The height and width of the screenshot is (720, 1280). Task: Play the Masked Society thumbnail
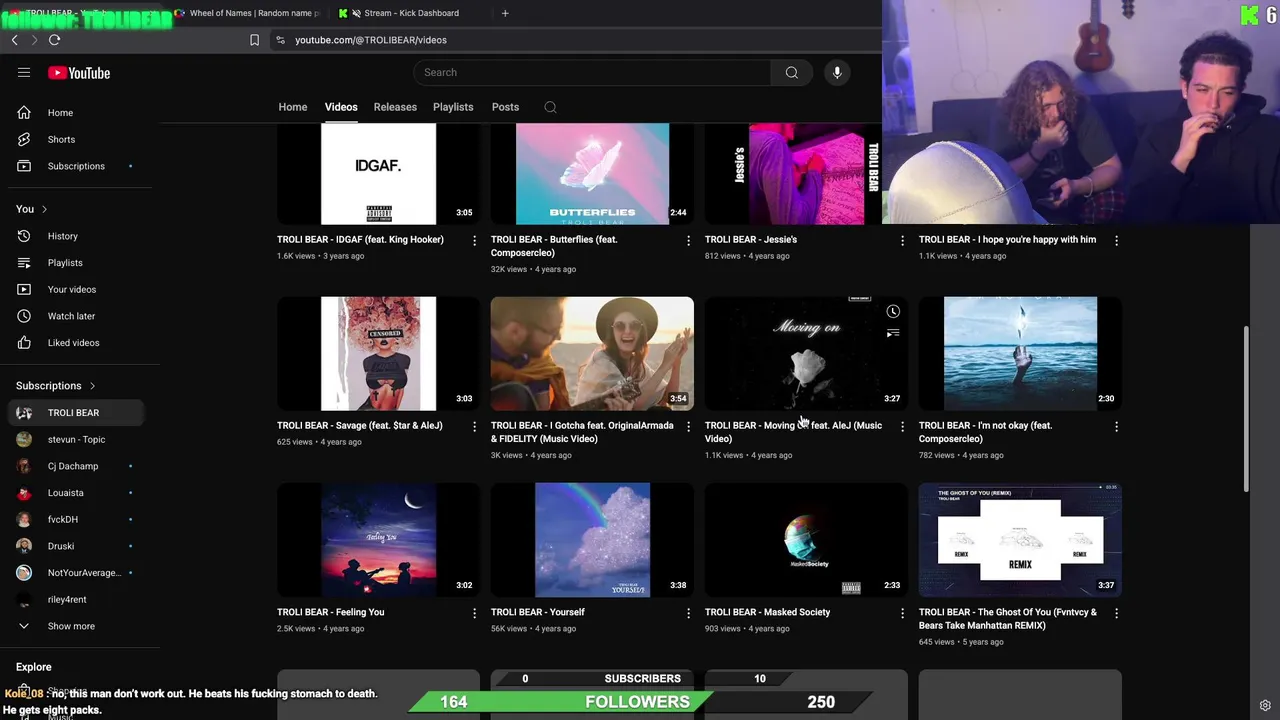click(806, 540)
